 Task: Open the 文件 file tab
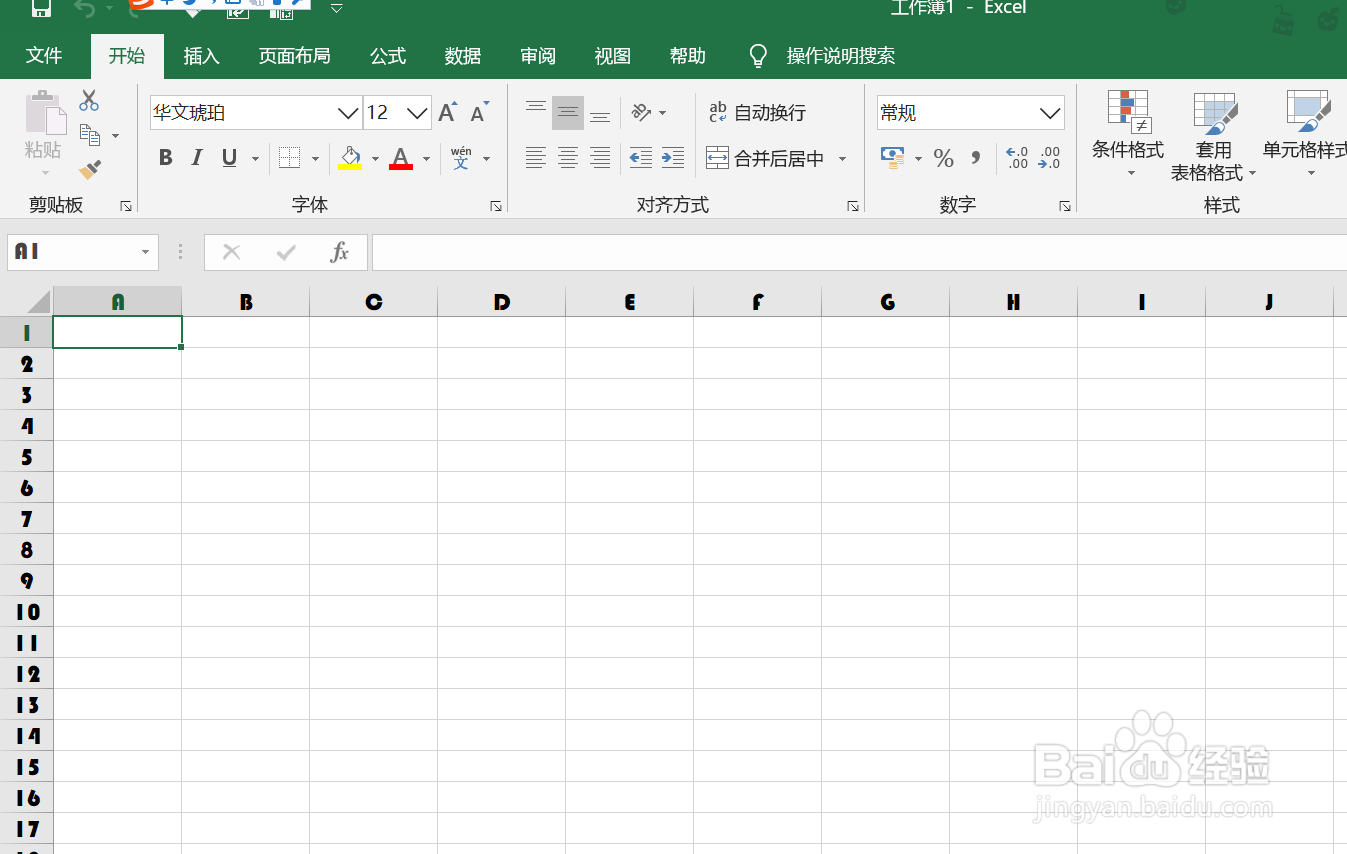[x=44, y=56]
